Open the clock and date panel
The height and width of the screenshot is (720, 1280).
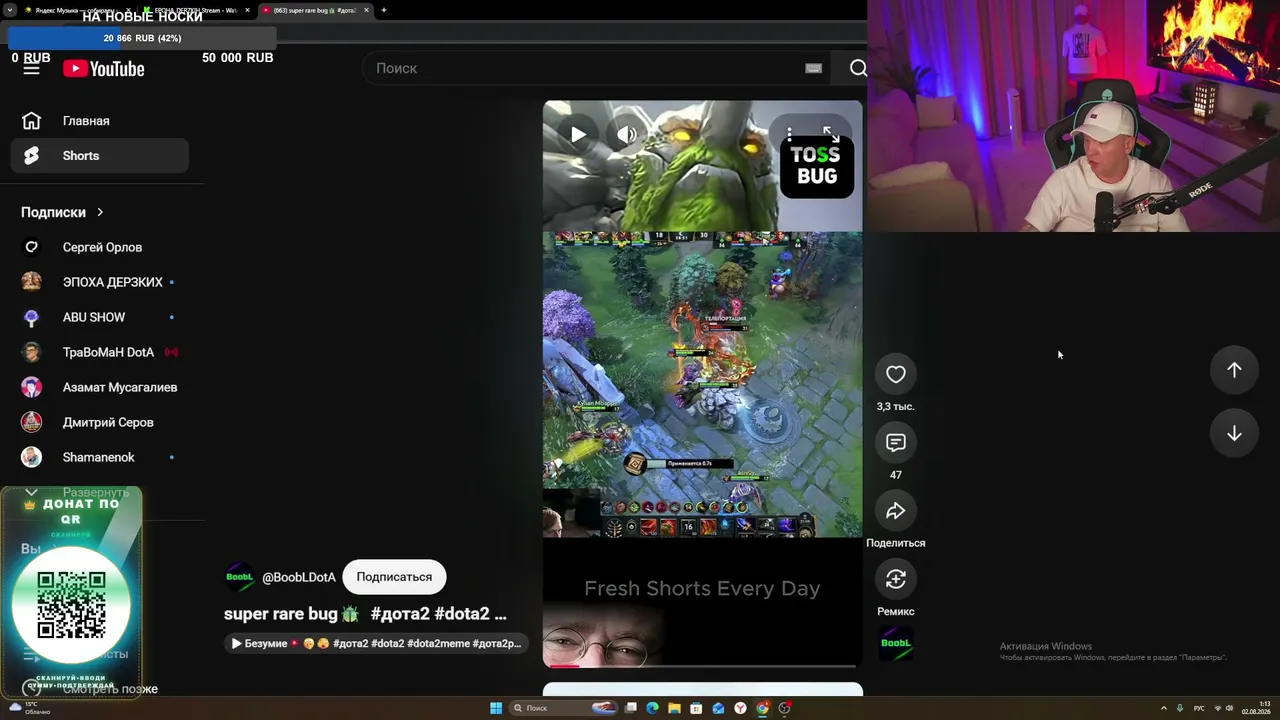pos(1257,708)
